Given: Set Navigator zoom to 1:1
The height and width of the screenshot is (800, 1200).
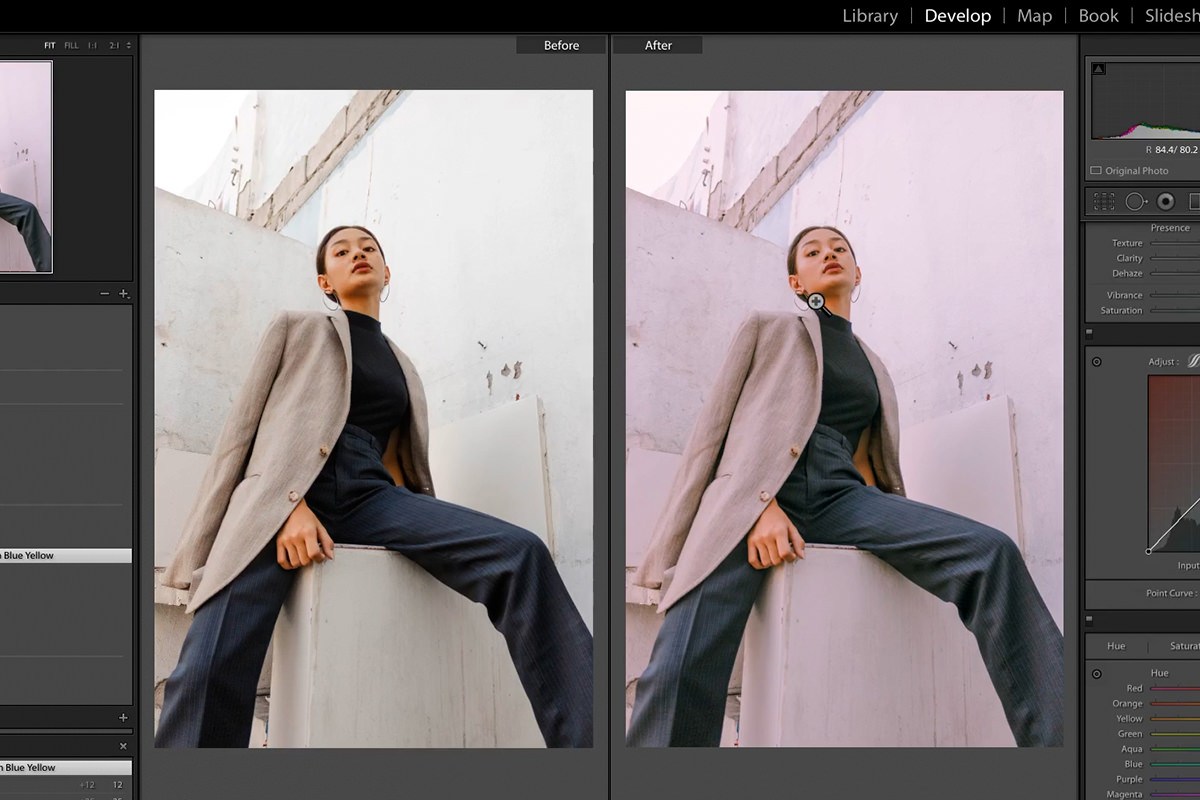Looking at the screenshot, I should click(x=92, y=45).
